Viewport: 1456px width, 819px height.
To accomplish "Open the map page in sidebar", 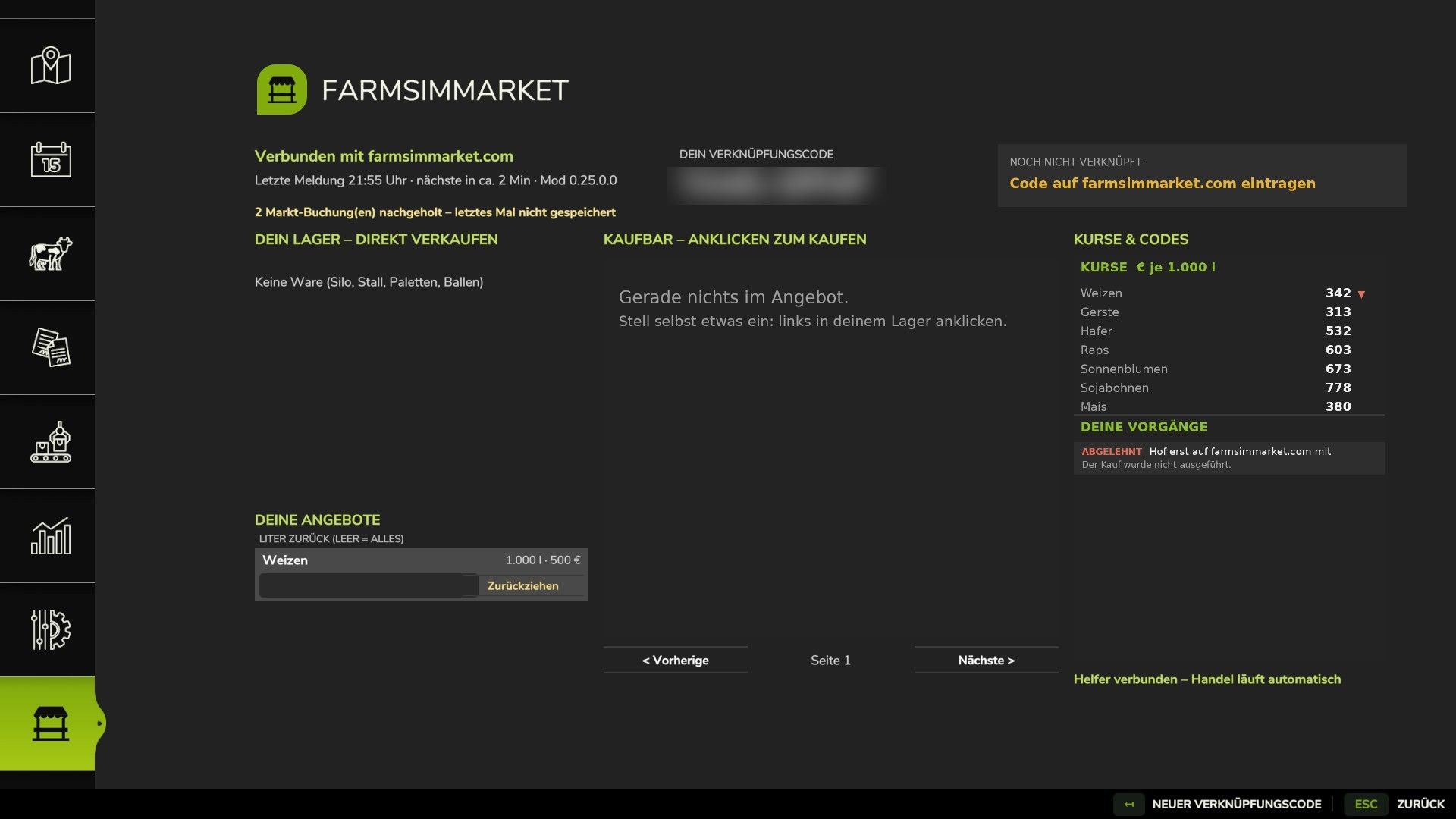I will [50, 66].
